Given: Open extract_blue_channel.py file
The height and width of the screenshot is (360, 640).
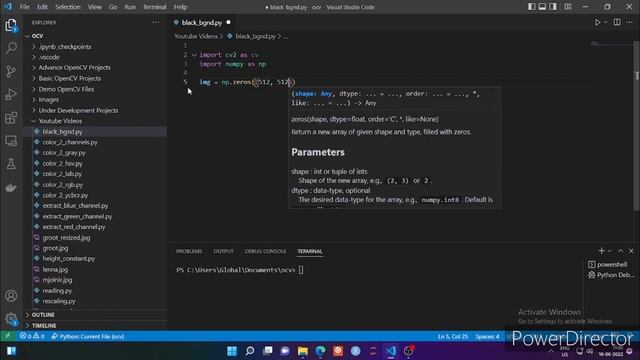Looking at the screenshot, I should (75, 206).
